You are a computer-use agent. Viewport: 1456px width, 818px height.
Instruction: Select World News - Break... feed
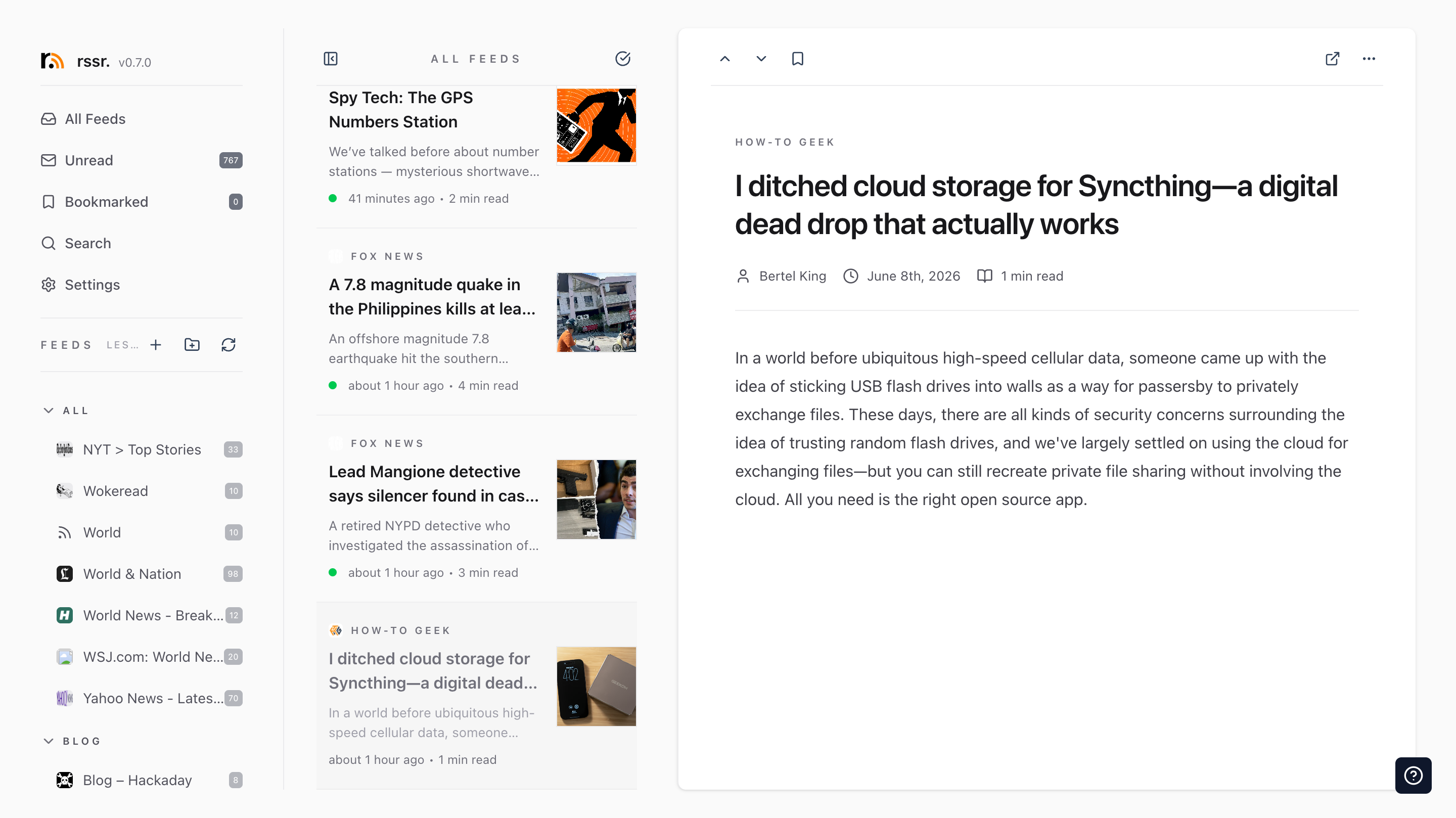click(x=149, y=615)
